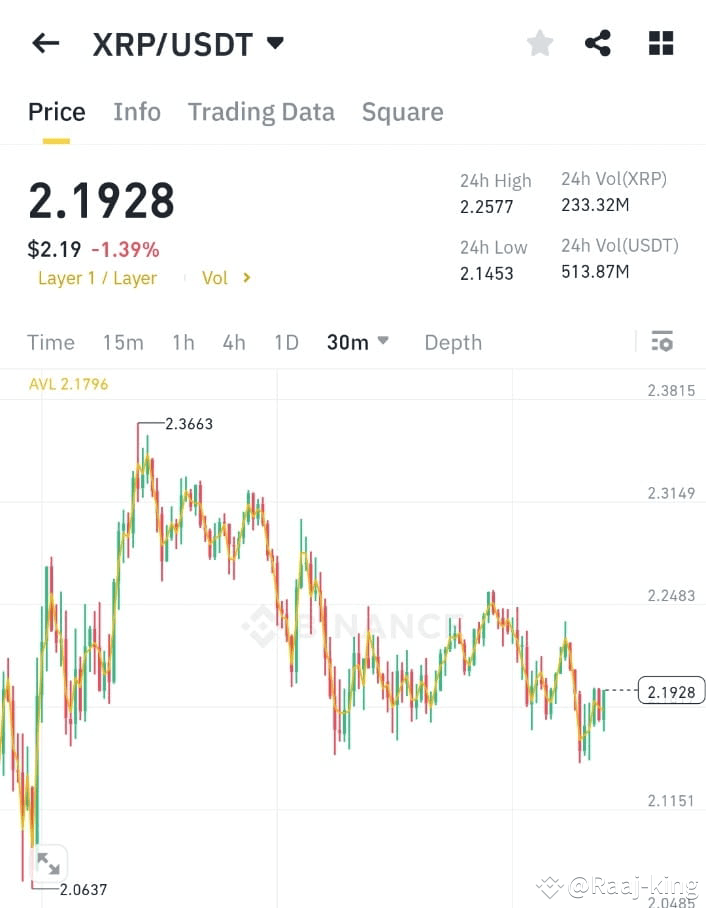
Task: Star XRP/USDT as a favorite
Action: (539, 42)
